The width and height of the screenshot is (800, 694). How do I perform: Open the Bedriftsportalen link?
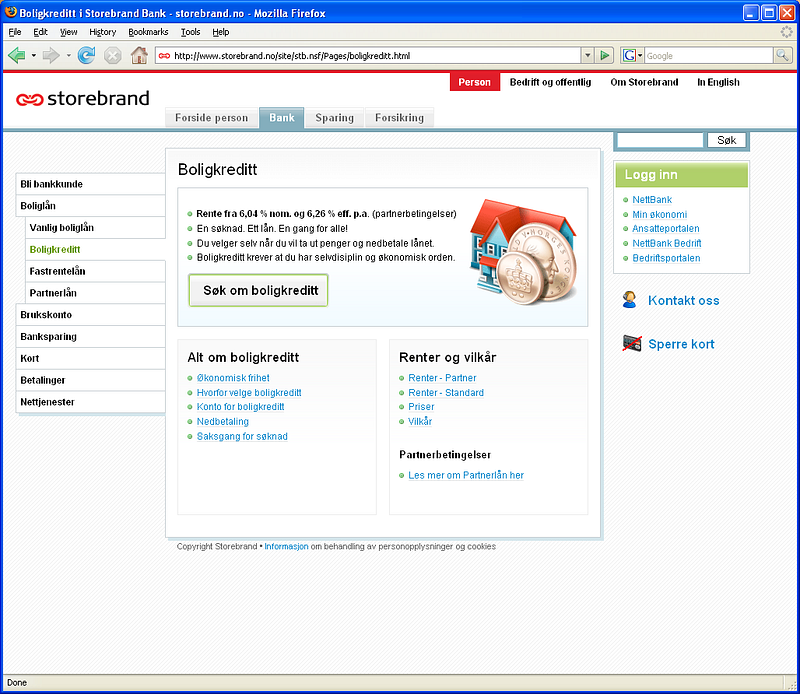coord(666,258)
